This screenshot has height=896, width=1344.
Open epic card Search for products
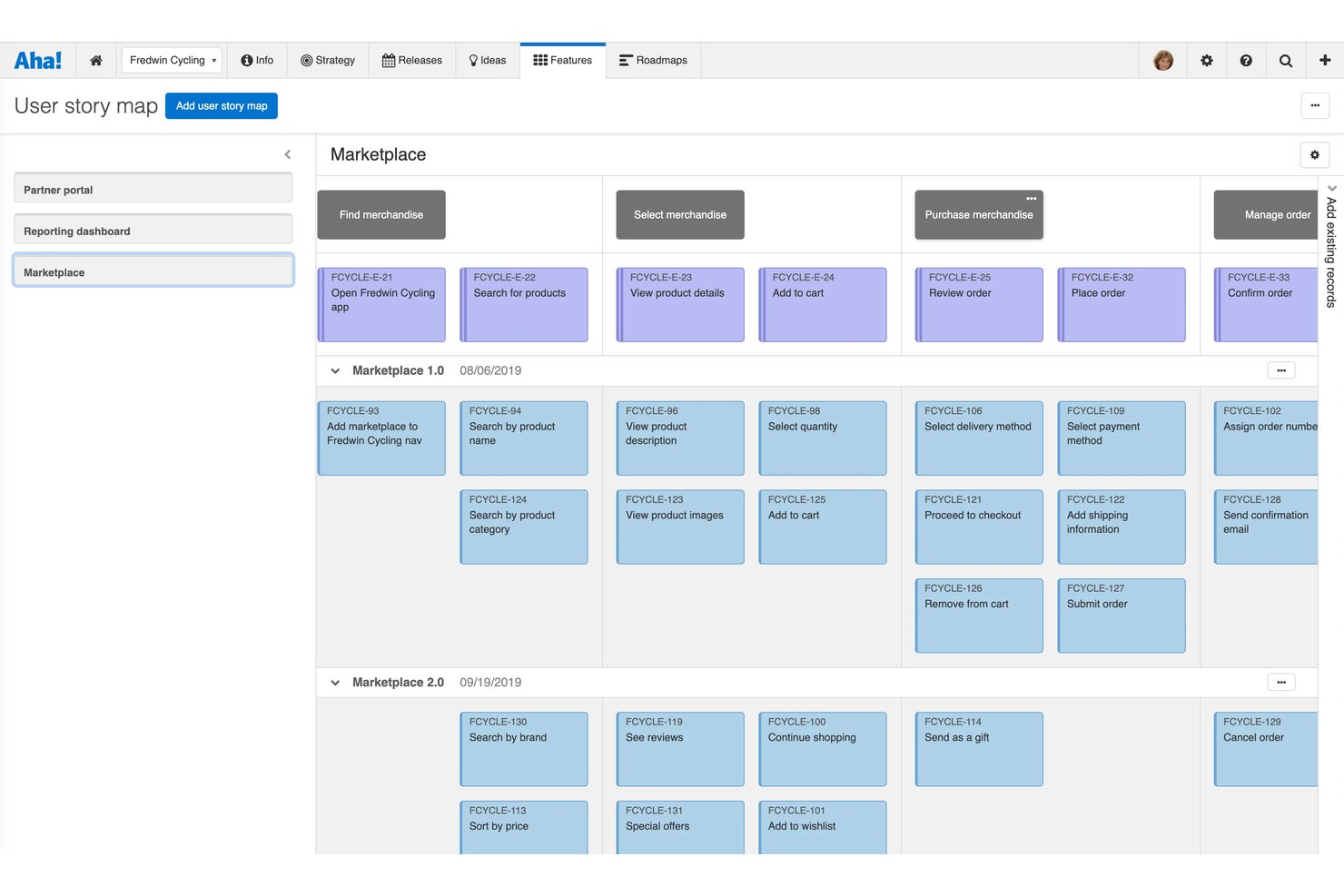point(524,305)
